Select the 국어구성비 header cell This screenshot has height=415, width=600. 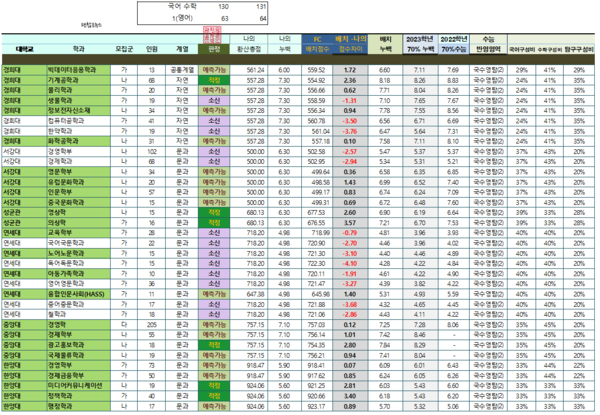coord(522,50)
